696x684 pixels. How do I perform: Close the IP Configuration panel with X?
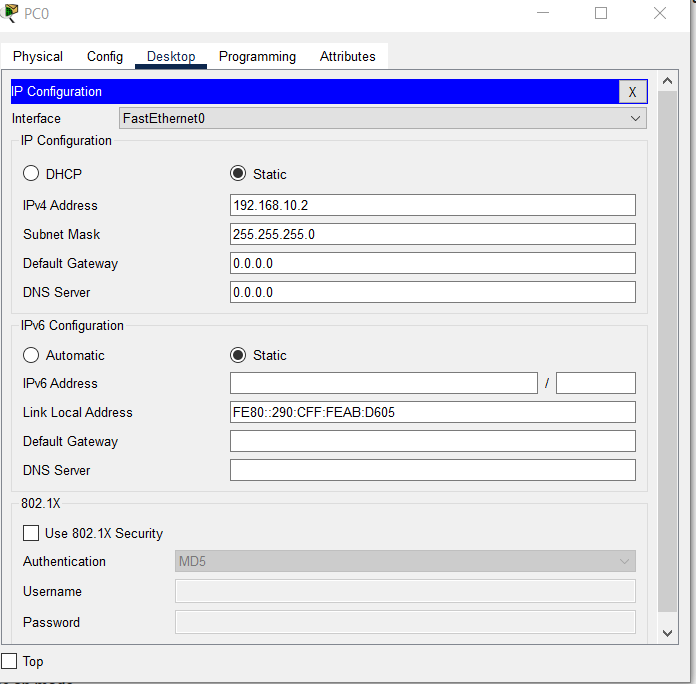(632, 92)
